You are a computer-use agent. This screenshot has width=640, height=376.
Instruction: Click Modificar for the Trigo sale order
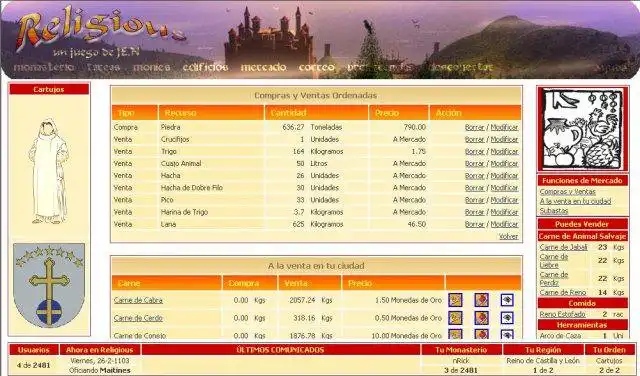pos(504,151)
